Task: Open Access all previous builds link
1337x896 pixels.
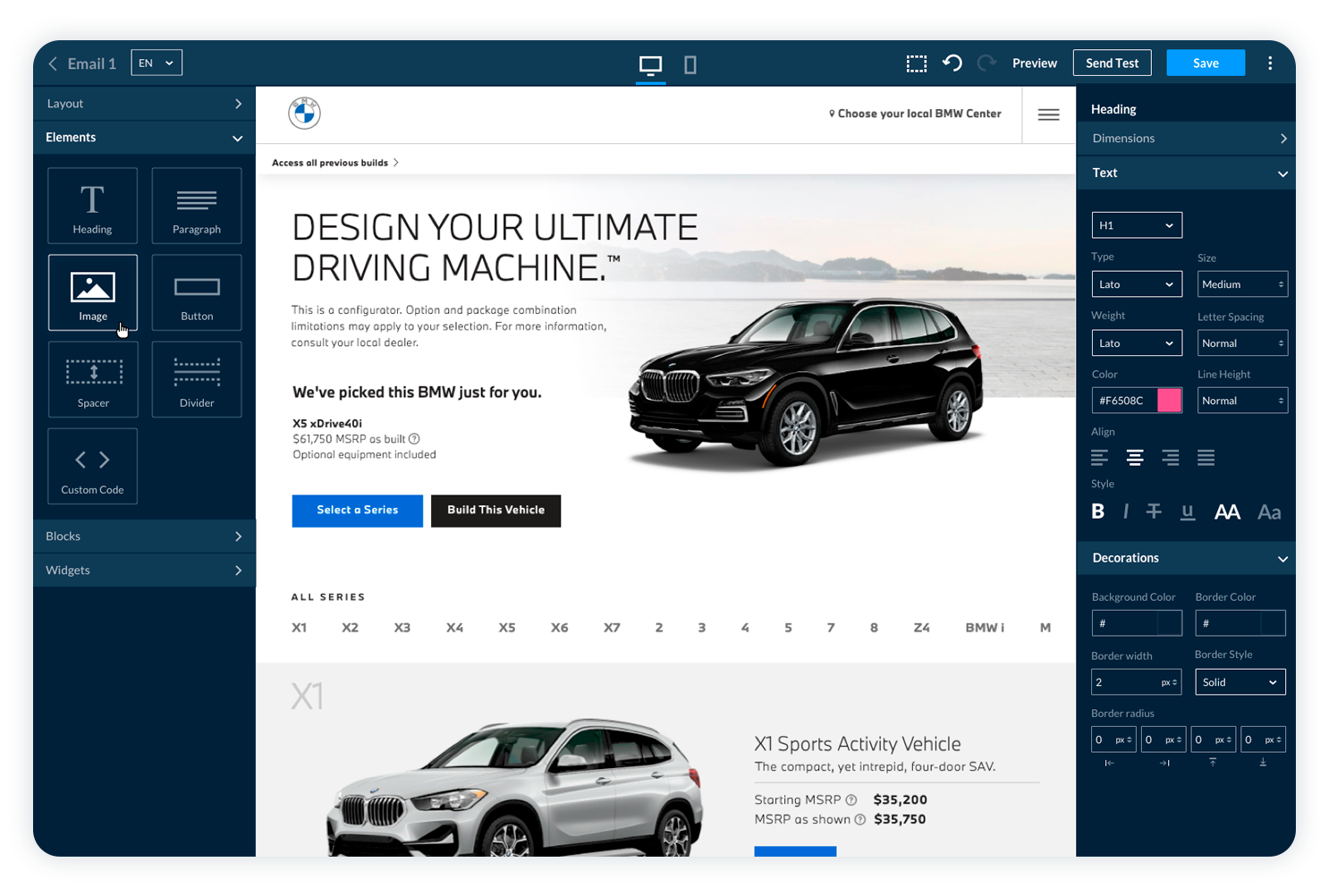Action: pyautogui.click(x=334, y=163)
